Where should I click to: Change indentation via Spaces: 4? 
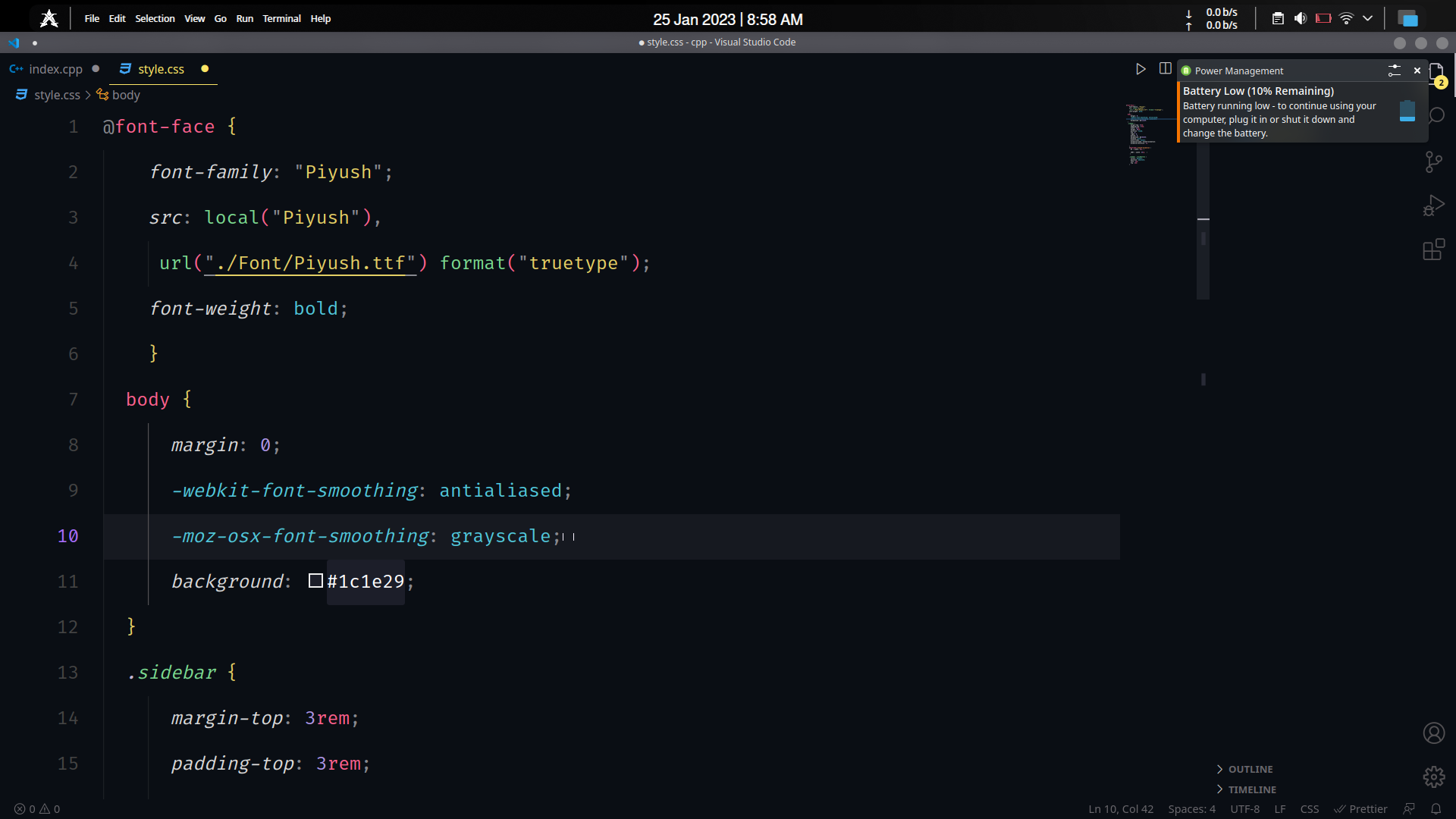(1191, 809)
